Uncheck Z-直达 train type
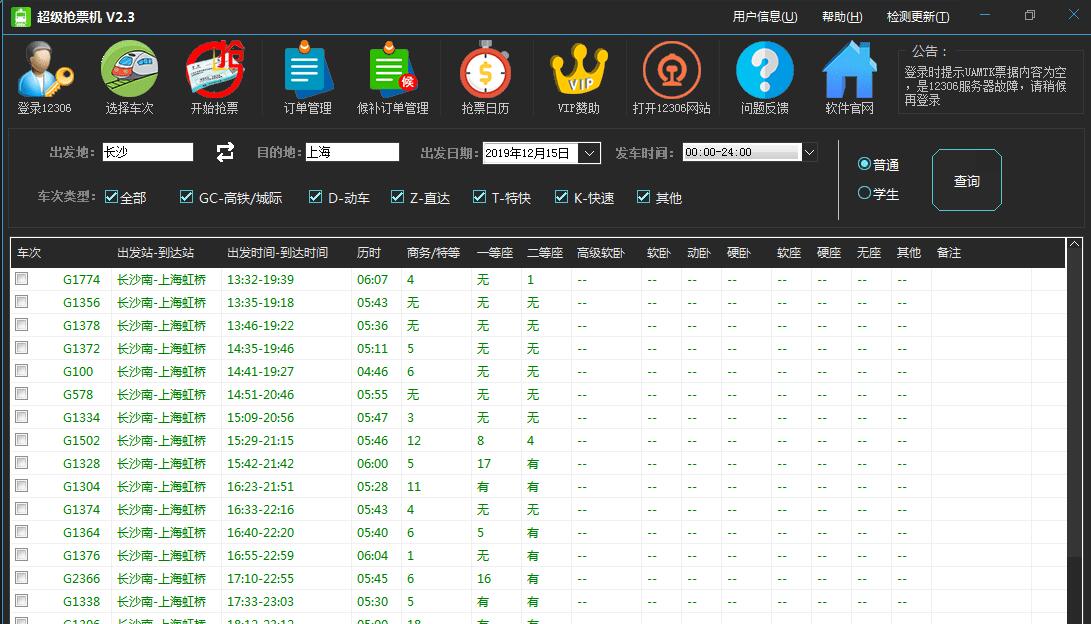Screen dimensions: 1091x624 pyautogui.click(x=397, y=197)
